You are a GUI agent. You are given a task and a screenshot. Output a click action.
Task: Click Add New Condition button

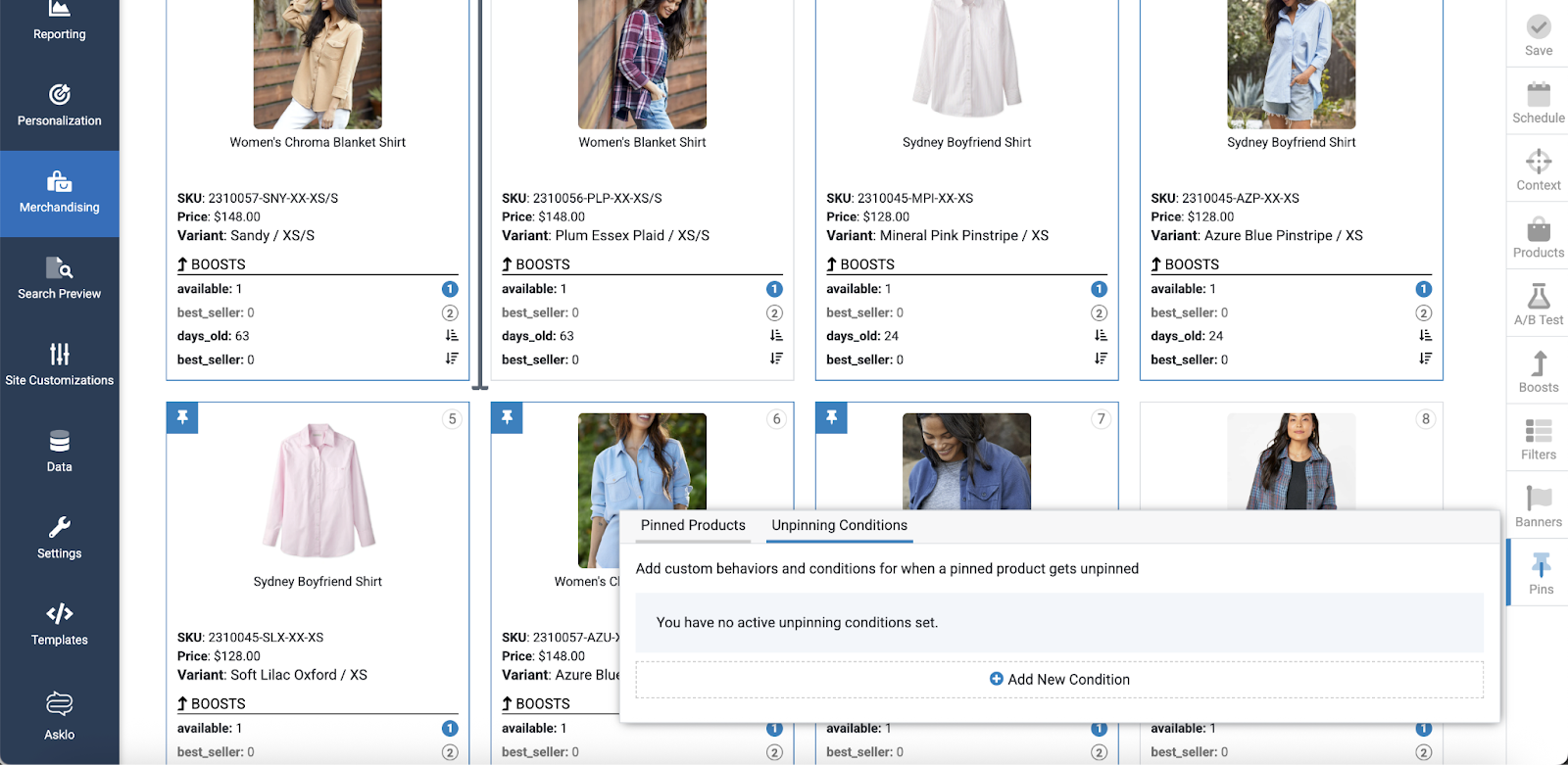point(1059,680)
